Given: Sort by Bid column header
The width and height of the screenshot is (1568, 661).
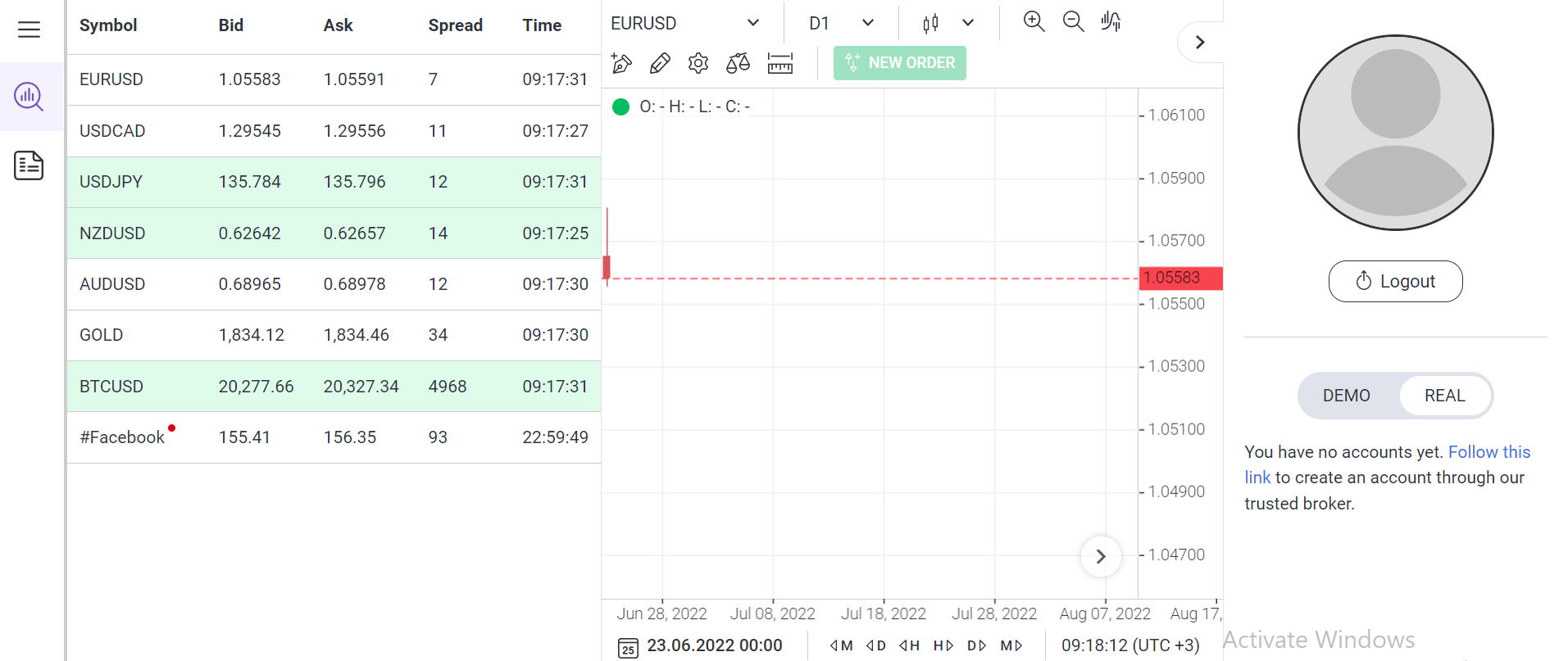Looking at the screenshot, I should [231, 25].
